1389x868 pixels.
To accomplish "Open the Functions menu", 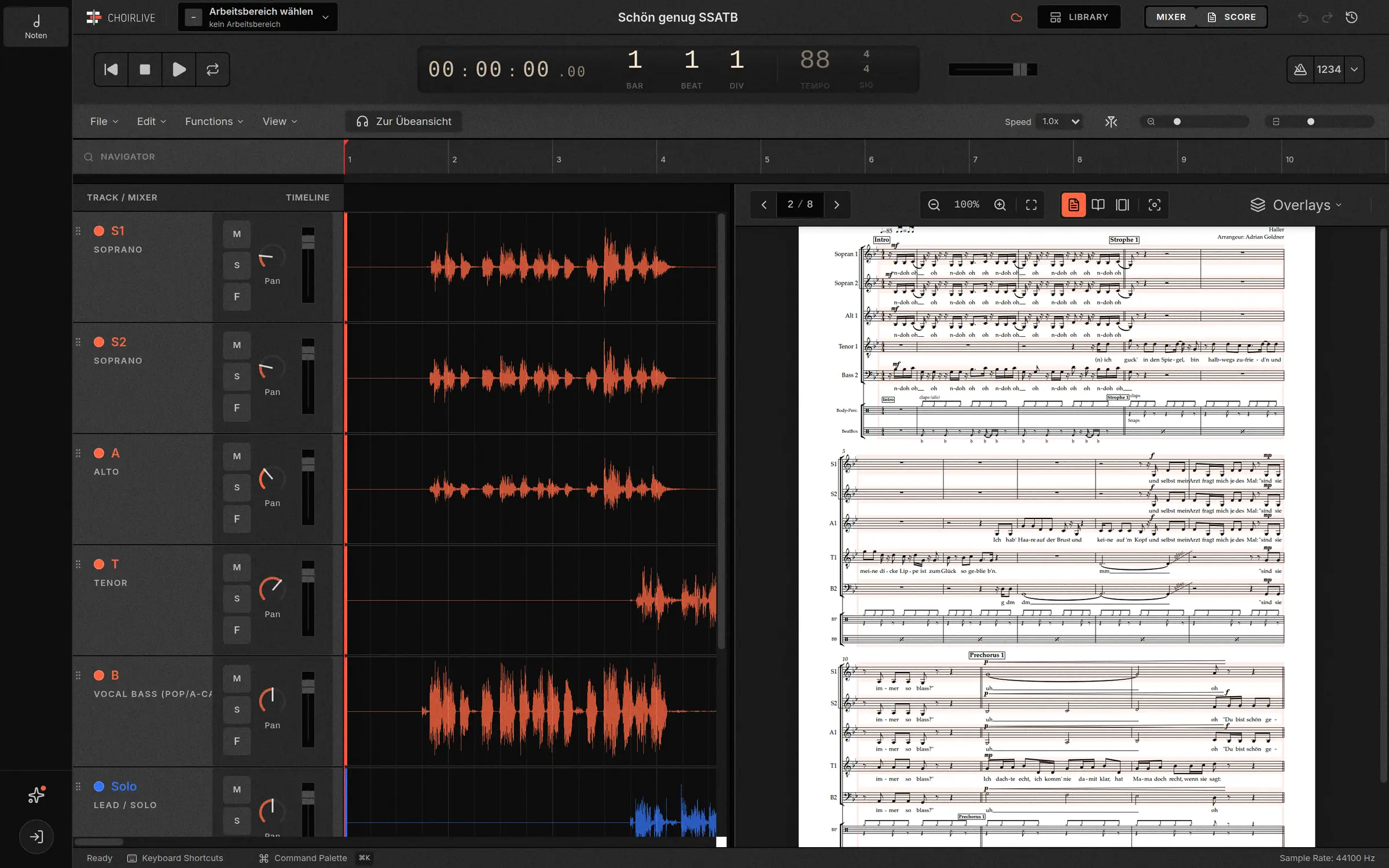I will pyautogui.click(x=214, y=122).
